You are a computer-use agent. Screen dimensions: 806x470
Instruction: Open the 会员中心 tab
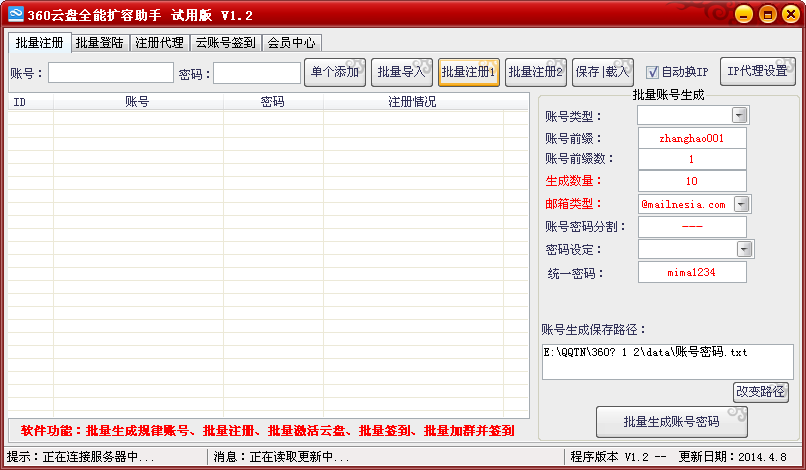[x=291, y=43]
